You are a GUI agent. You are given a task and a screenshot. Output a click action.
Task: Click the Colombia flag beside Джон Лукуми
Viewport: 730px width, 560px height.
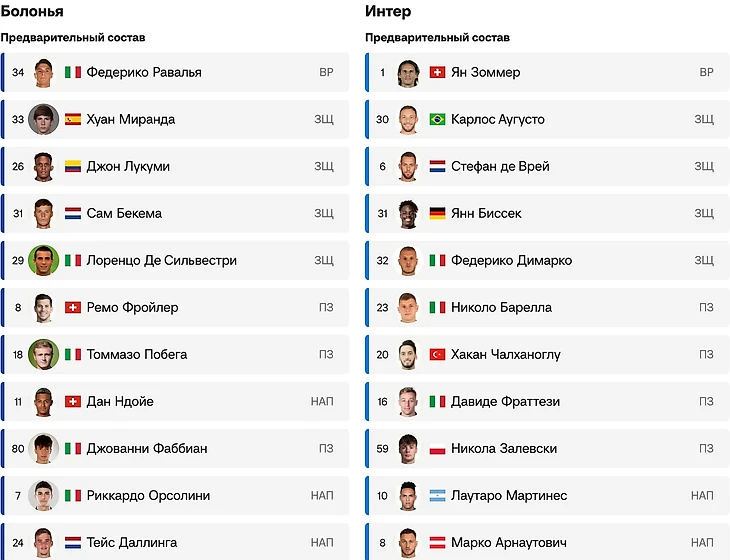[73, 166]
